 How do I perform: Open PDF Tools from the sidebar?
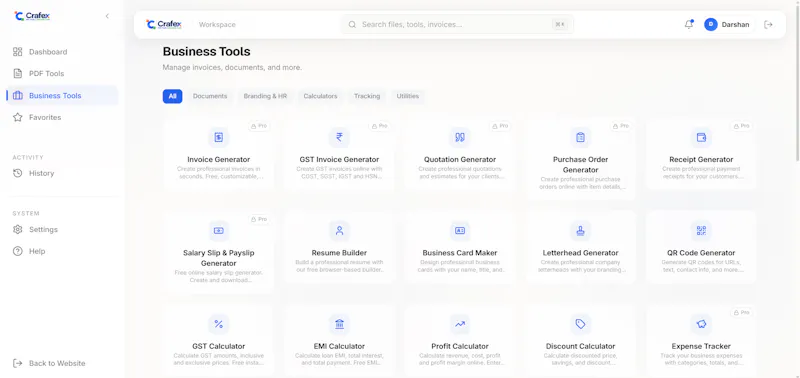tap(62, 73)
